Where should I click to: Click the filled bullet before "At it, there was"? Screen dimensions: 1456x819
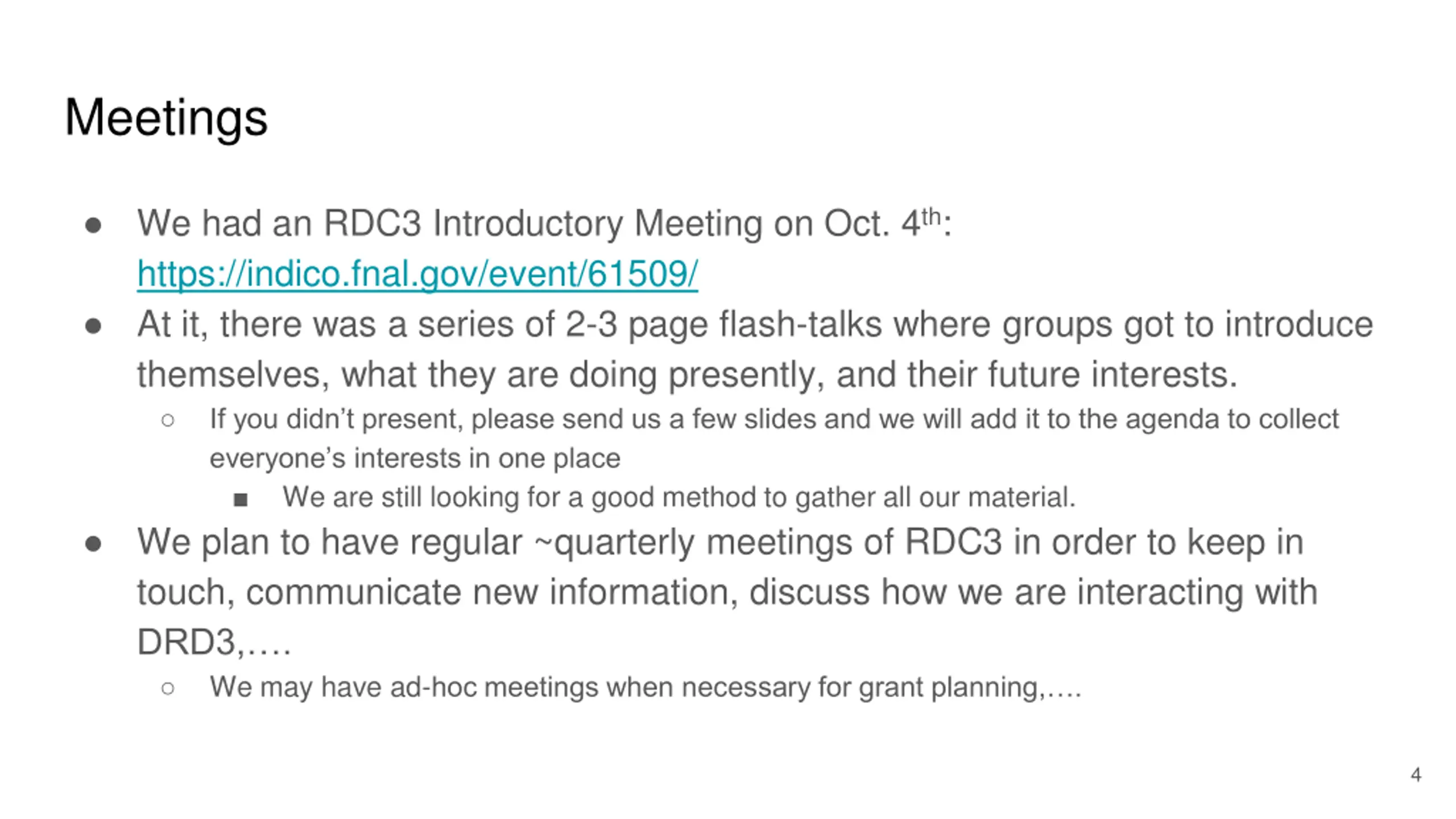[93, 327]
